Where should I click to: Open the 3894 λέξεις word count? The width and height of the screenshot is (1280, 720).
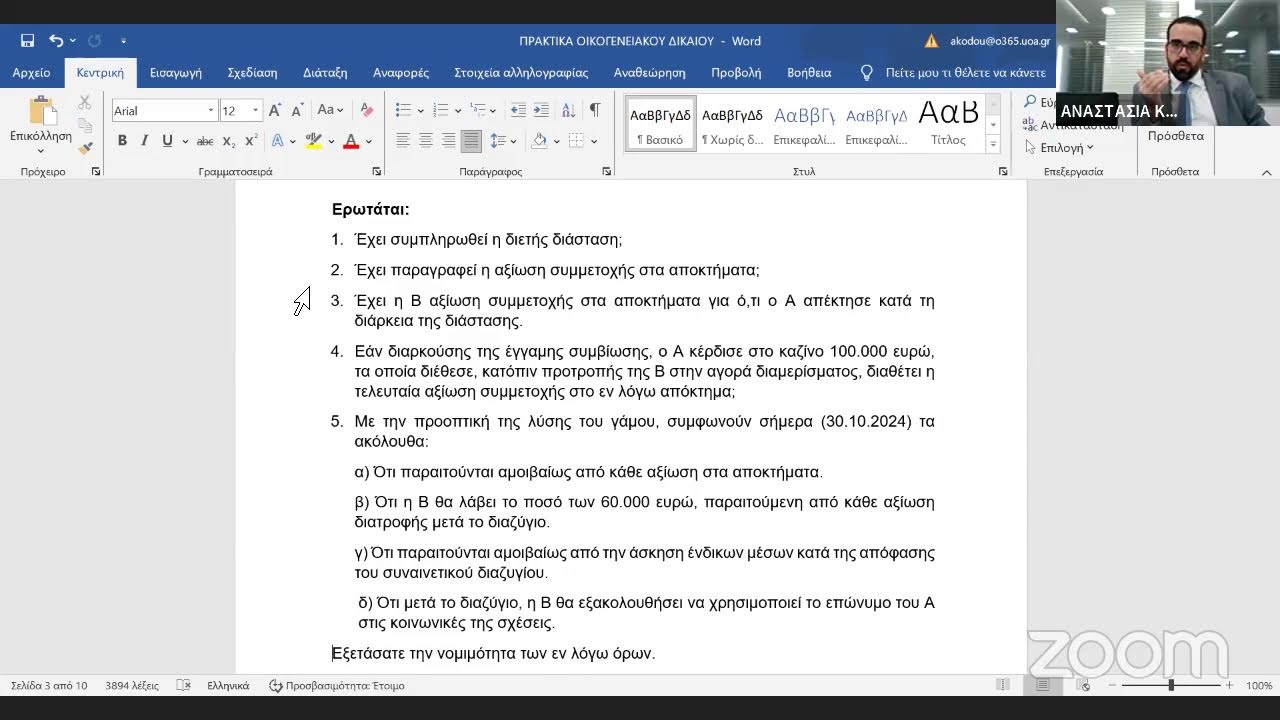[132, 686]
